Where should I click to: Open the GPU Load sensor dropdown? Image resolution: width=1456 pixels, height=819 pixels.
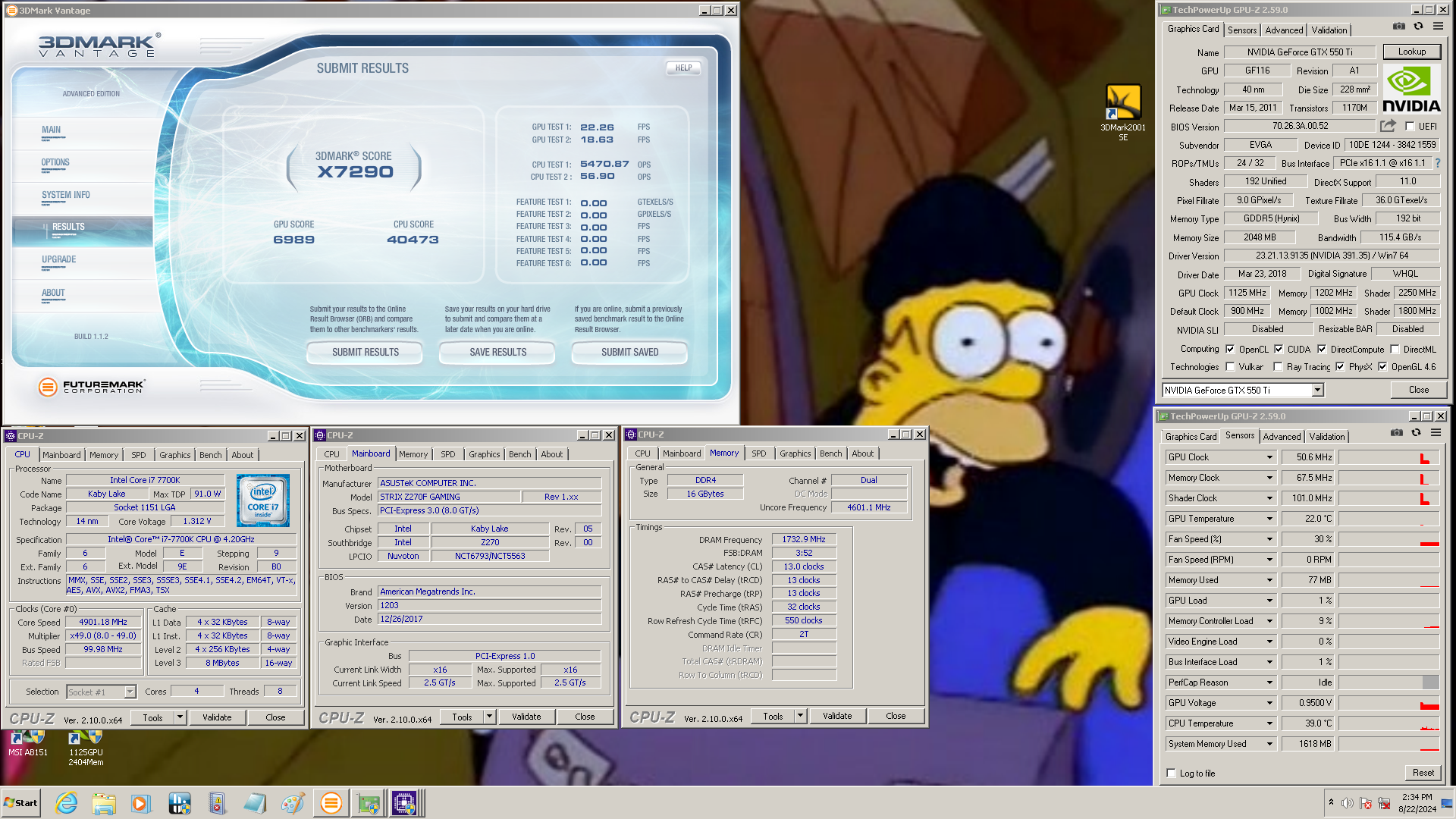(1269, 601)
